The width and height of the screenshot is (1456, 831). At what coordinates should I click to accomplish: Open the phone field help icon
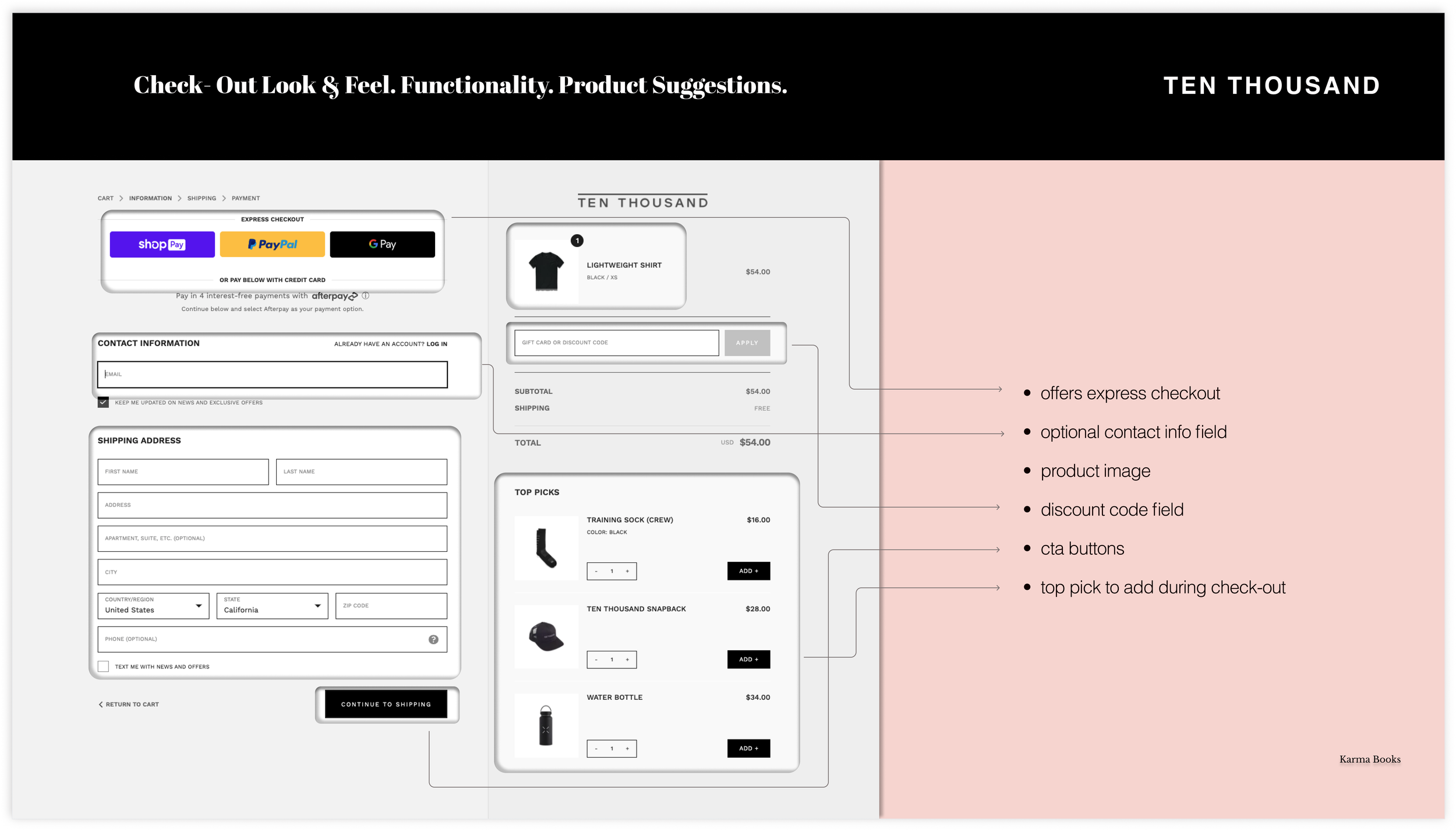433,639
